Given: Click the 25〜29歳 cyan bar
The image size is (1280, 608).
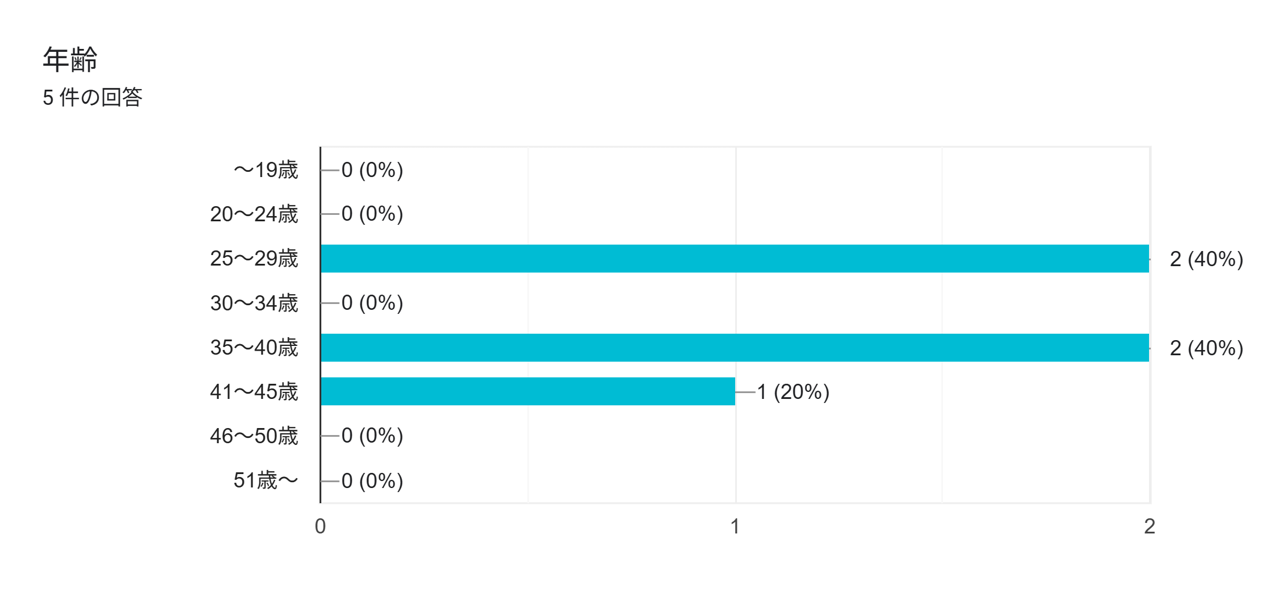Looking at the screenshot, I should point(734,259).
